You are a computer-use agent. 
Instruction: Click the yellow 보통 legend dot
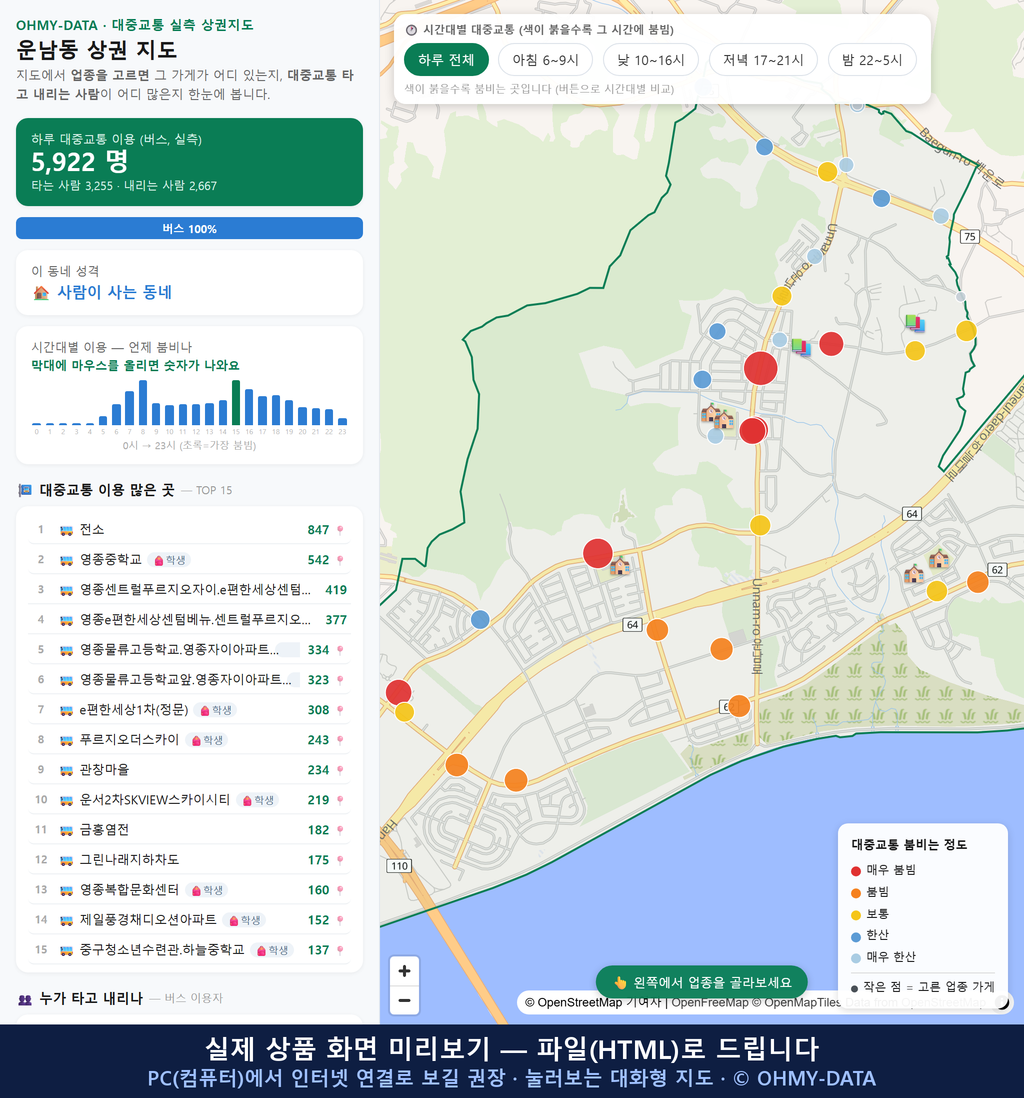click(855, 915)
